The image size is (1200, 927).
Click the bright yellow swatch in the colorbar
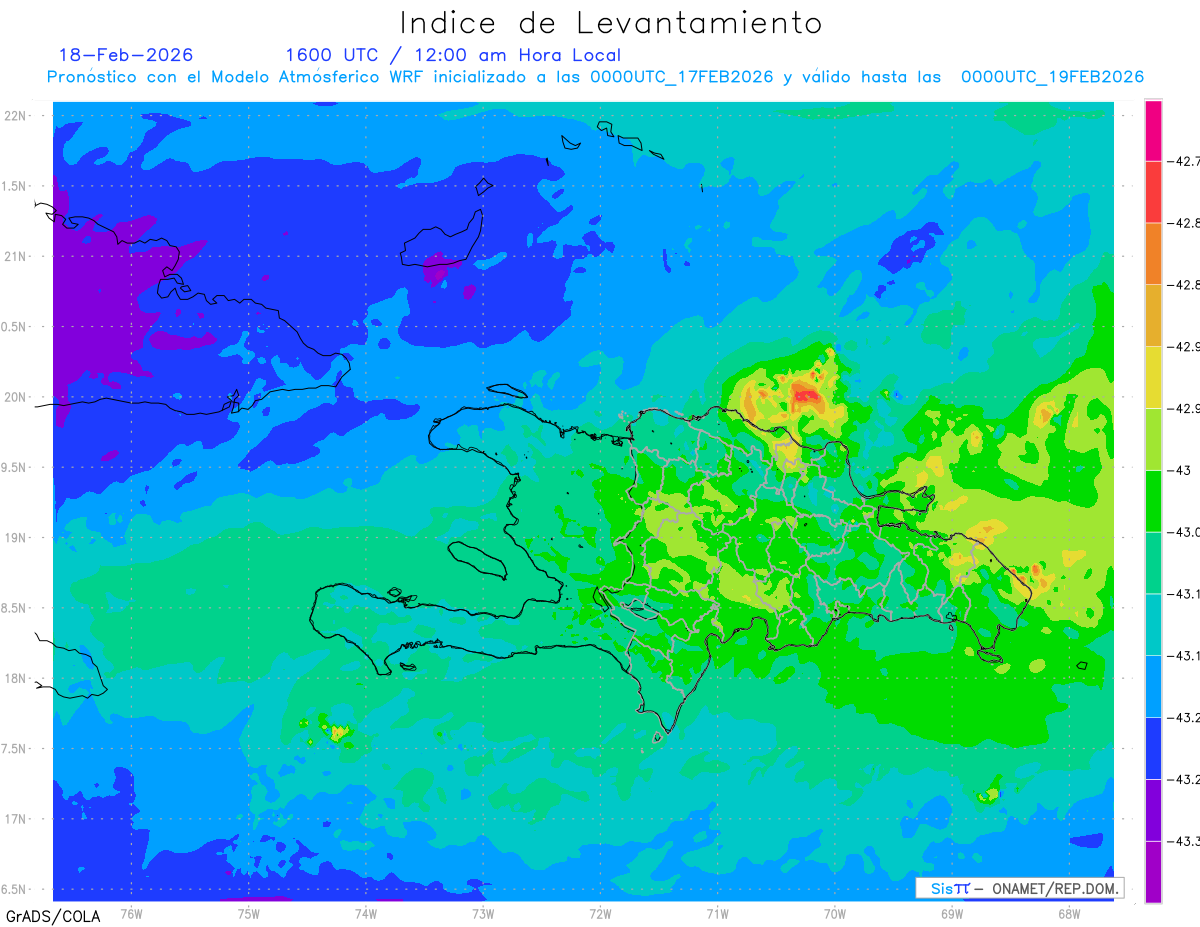point(1153,377)
